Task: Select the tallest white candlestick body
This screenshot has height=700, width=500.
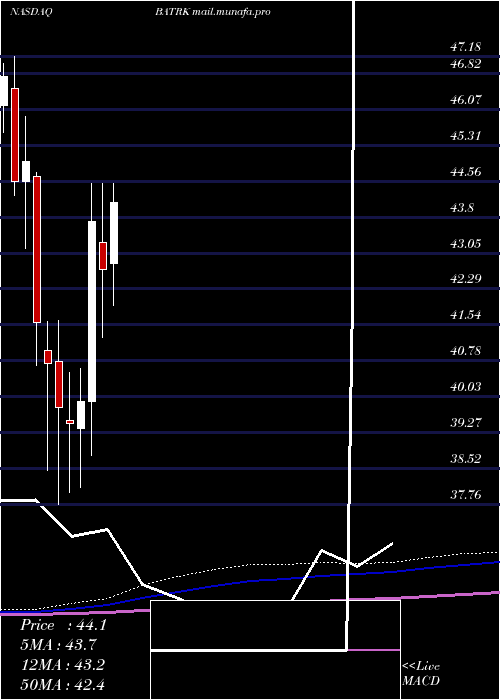Action: click(x=92, y=311)
